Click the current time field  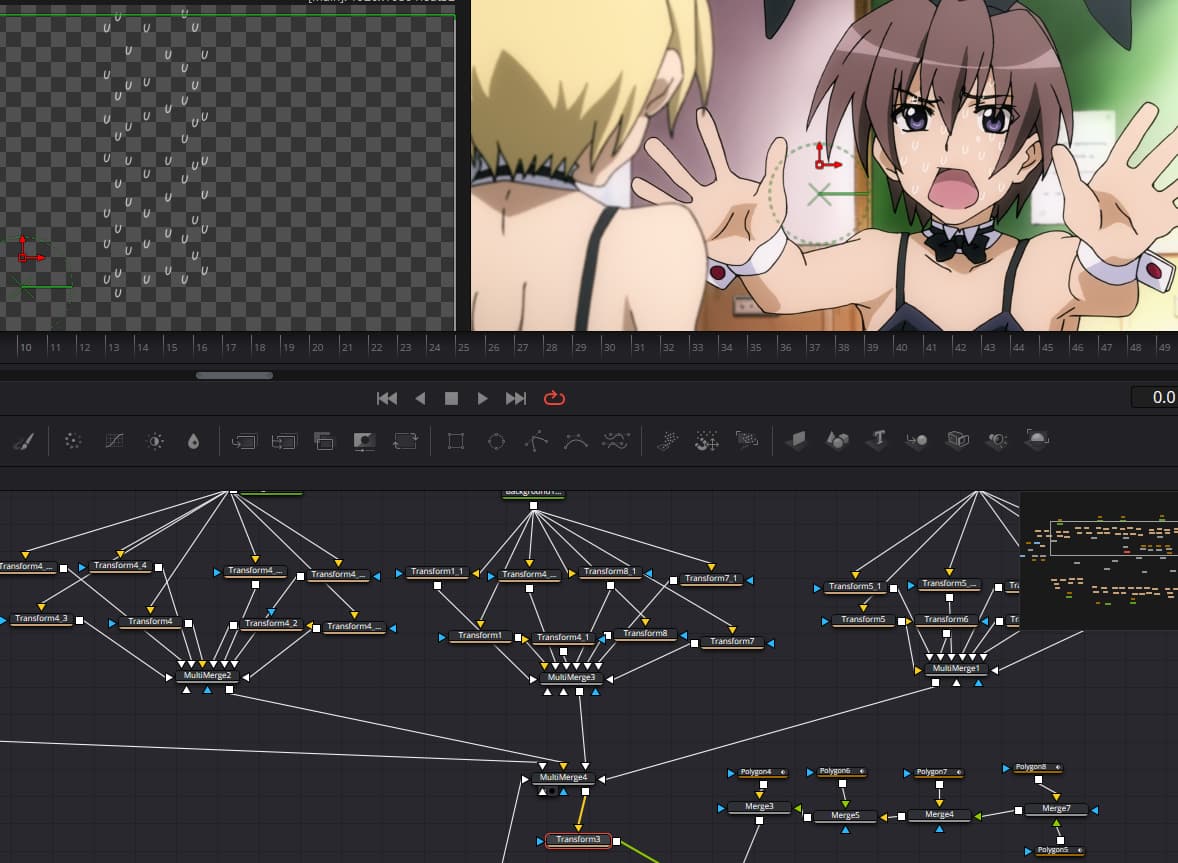(1155, 397)
